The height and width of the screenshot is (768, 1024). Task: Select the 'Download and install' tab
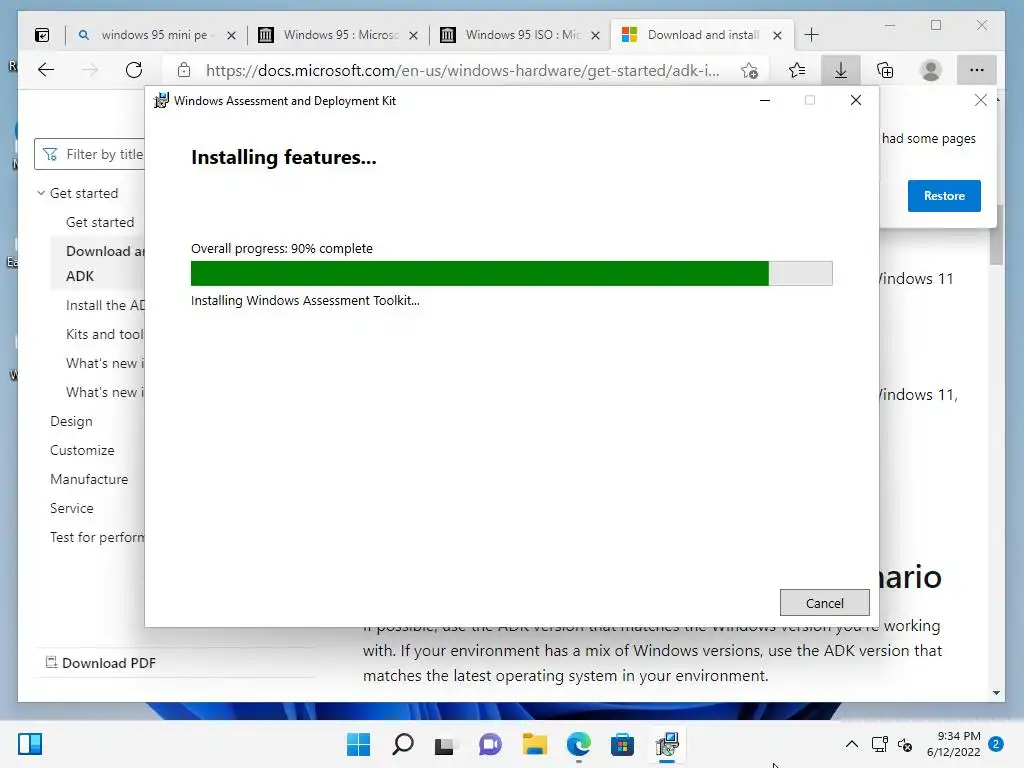click(x=702, y=35)
